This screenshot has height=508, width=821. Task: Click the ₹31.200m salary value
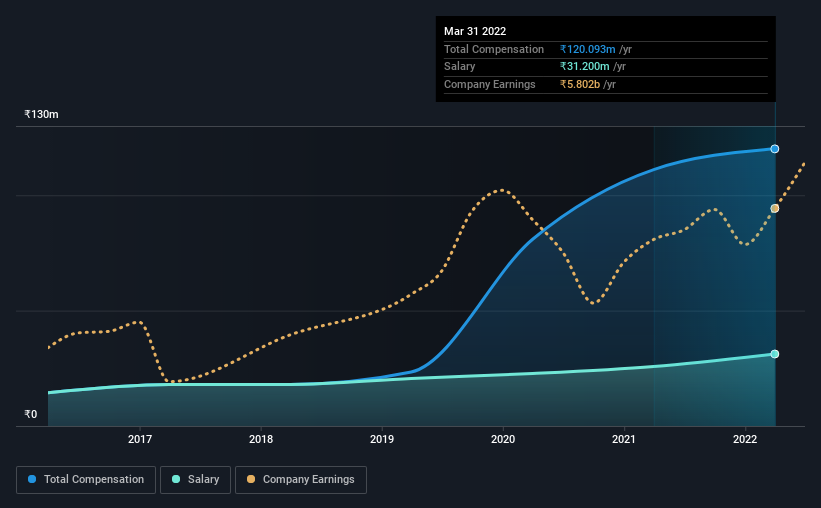click(584, 67)
